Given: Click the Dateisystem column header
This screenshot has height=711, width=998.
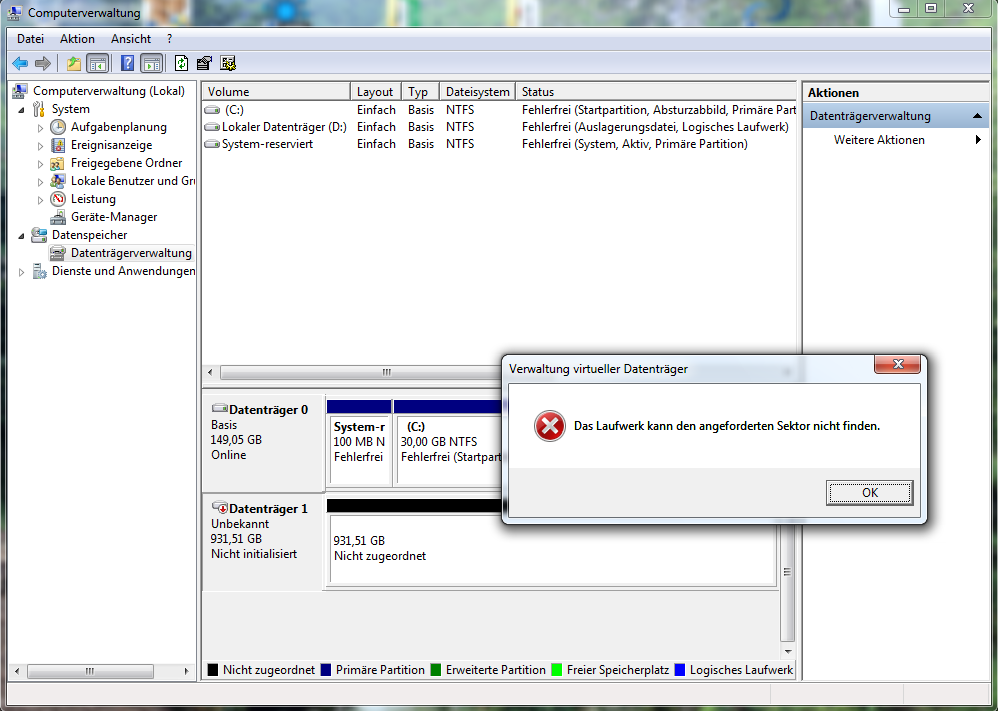Looking at the screenshot, I should coord(477,91).
